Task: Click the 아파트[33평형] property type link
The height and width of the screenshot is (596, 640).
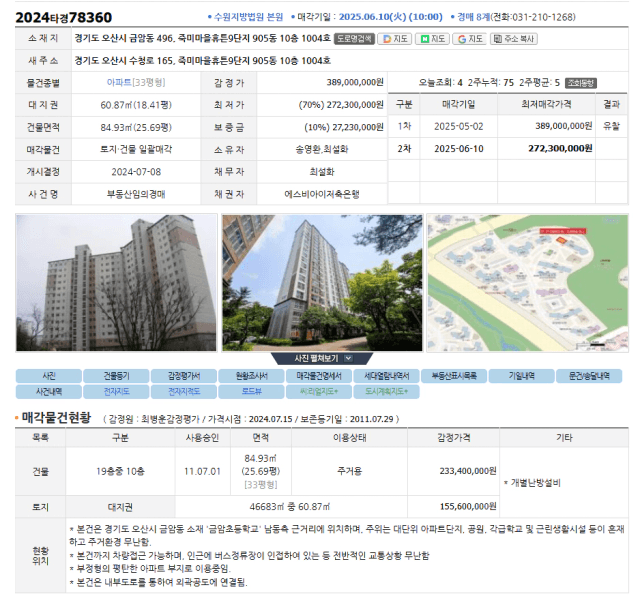Action: (136, 82)
